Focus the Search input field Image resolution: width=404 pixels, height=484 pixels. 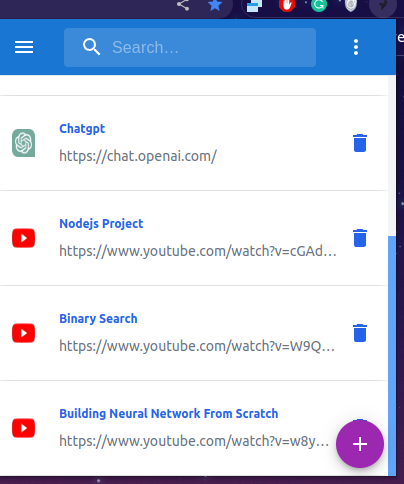click(x=190, y=47)
